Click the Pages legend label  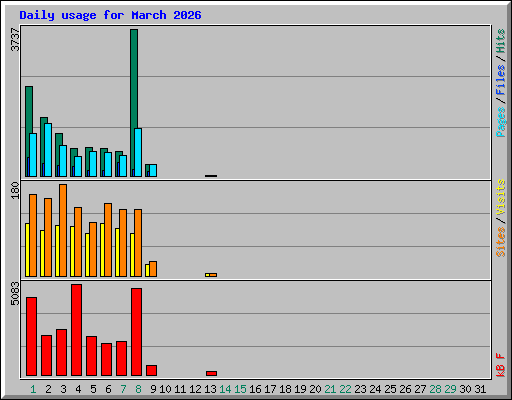click(501, 122)
